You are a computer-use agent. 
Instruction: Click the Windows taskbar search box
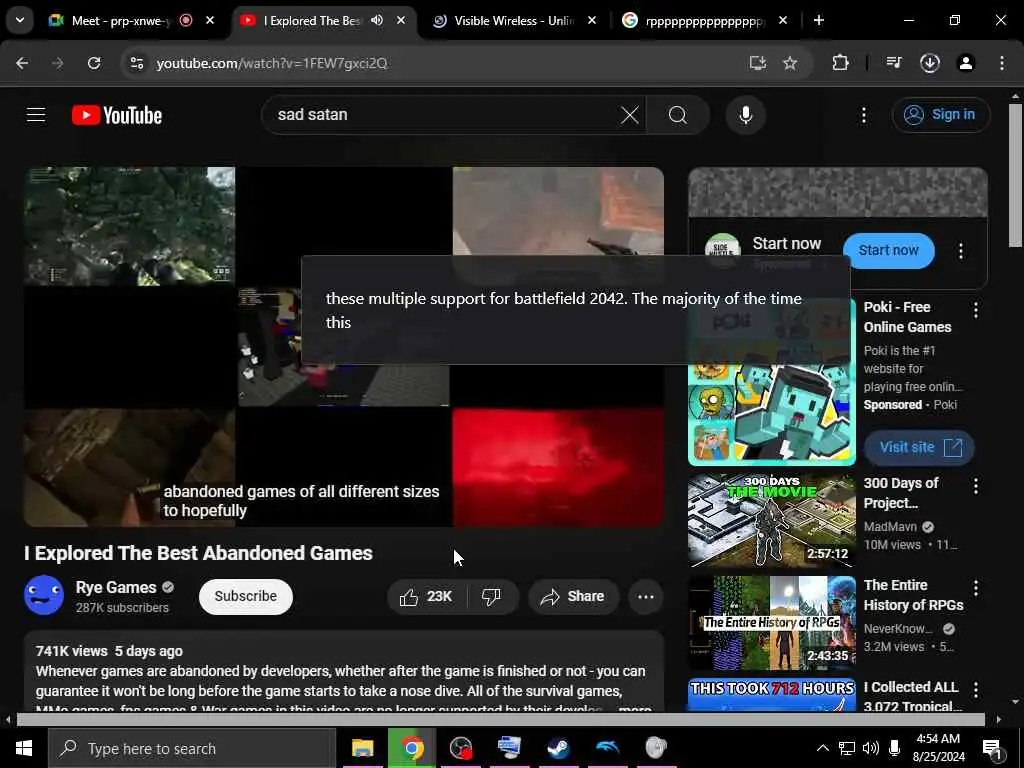coord(192,748)
